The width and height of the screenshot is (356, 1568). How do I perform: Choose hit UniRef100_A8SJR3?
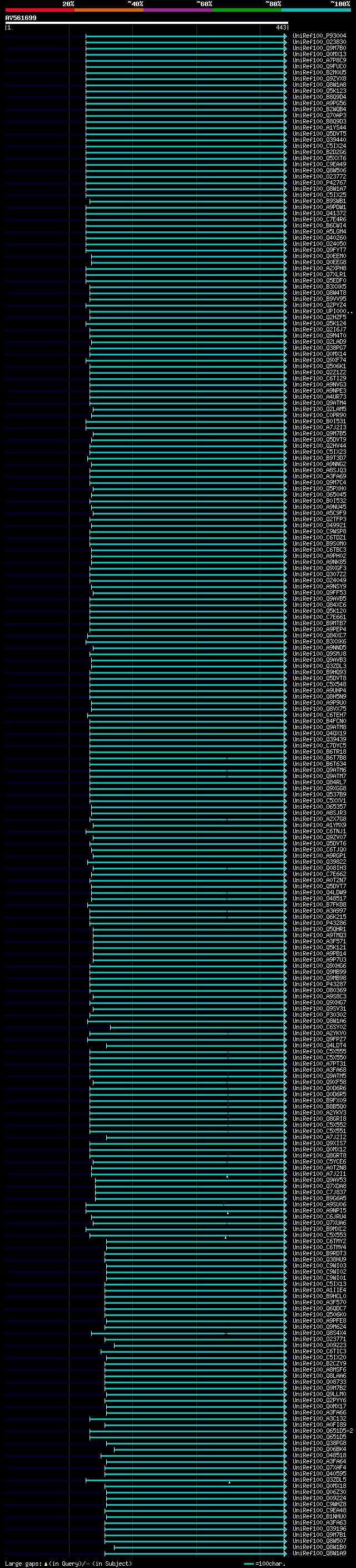(x=319, y=813)
